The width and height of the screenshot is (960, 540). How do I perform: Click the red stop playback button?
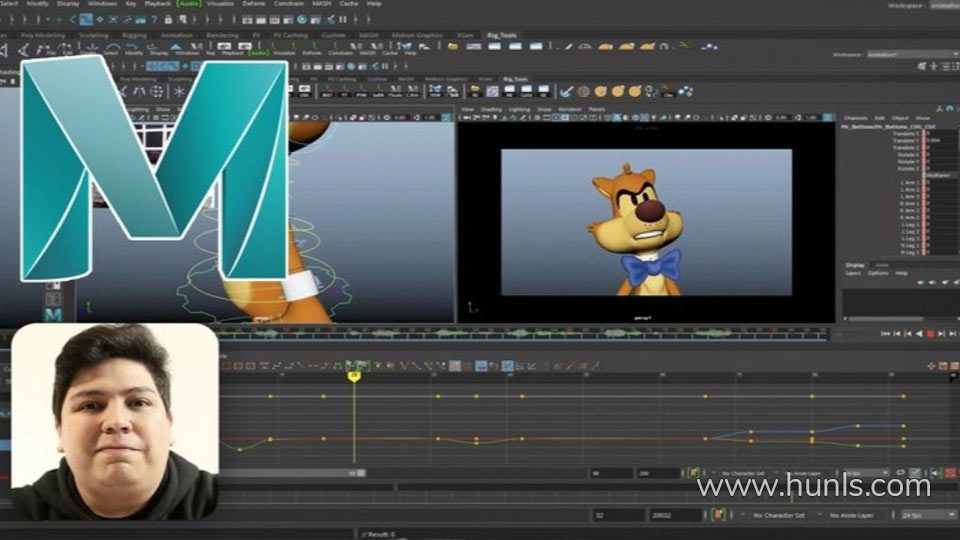point(931,334)
